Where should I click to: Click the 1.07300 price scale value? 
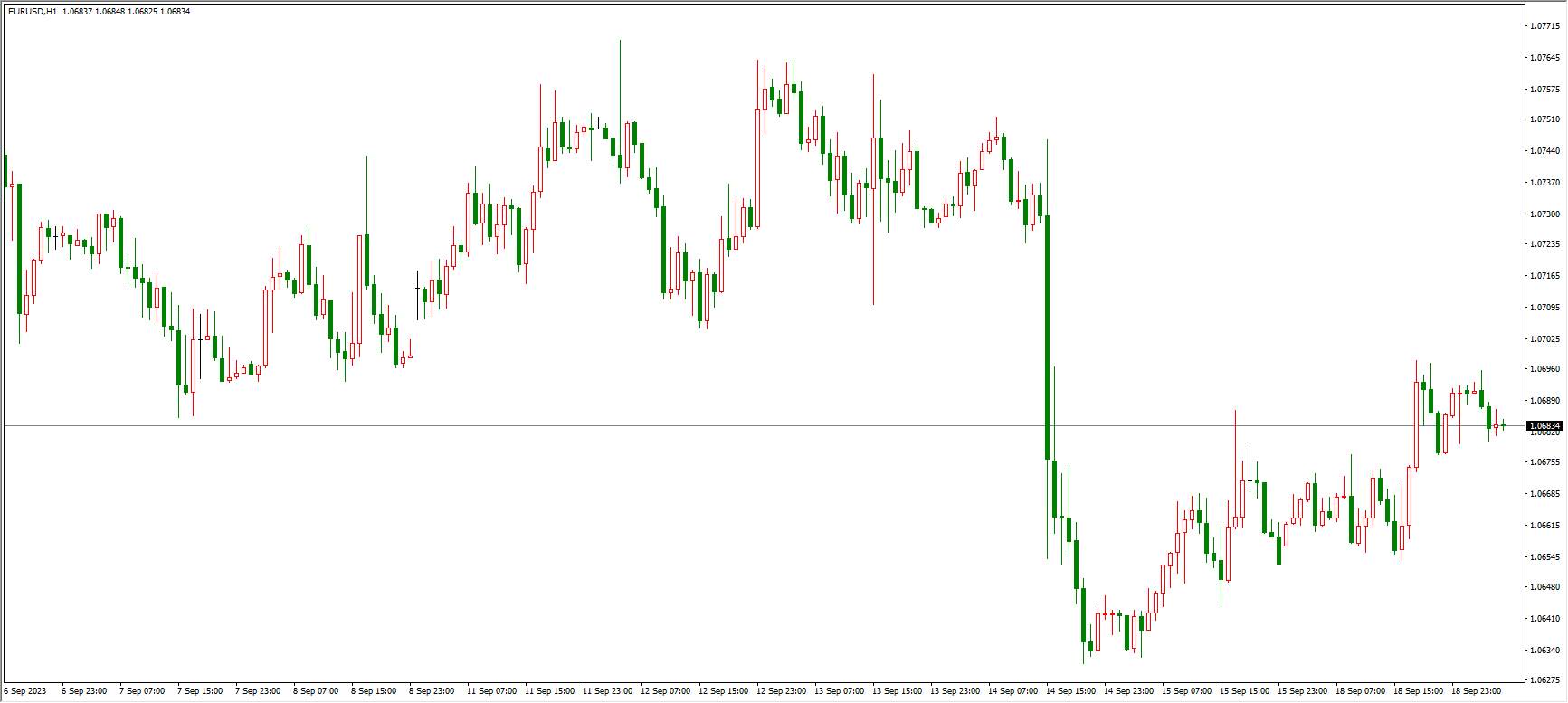[x=1544, y=214]
